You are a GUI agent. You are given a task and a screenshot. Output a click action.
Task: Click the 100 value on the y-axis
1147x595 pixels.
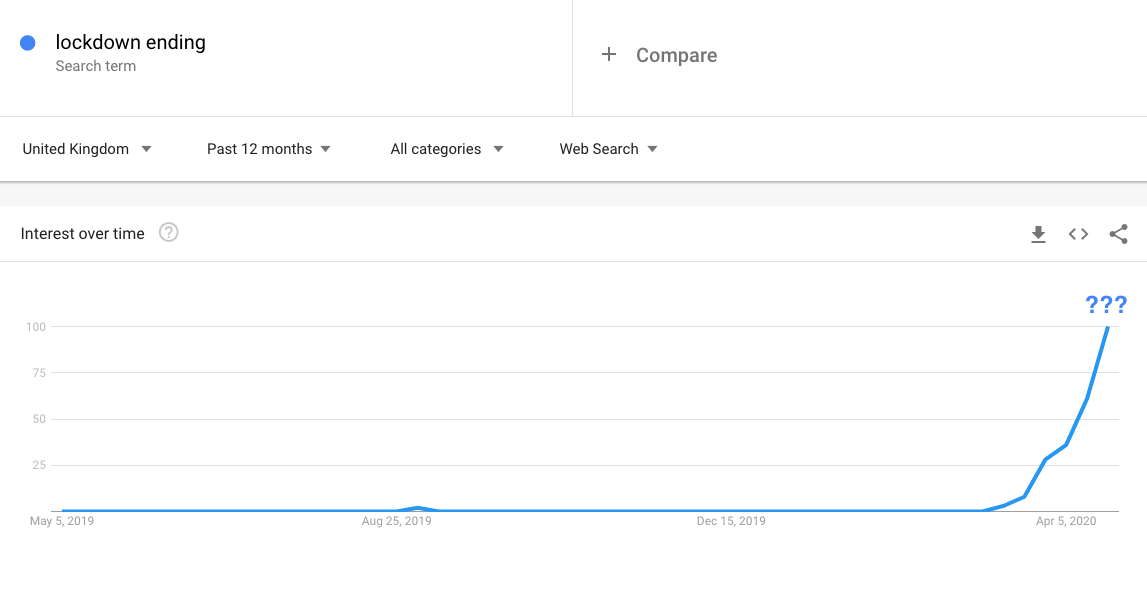tap(37, 327)
